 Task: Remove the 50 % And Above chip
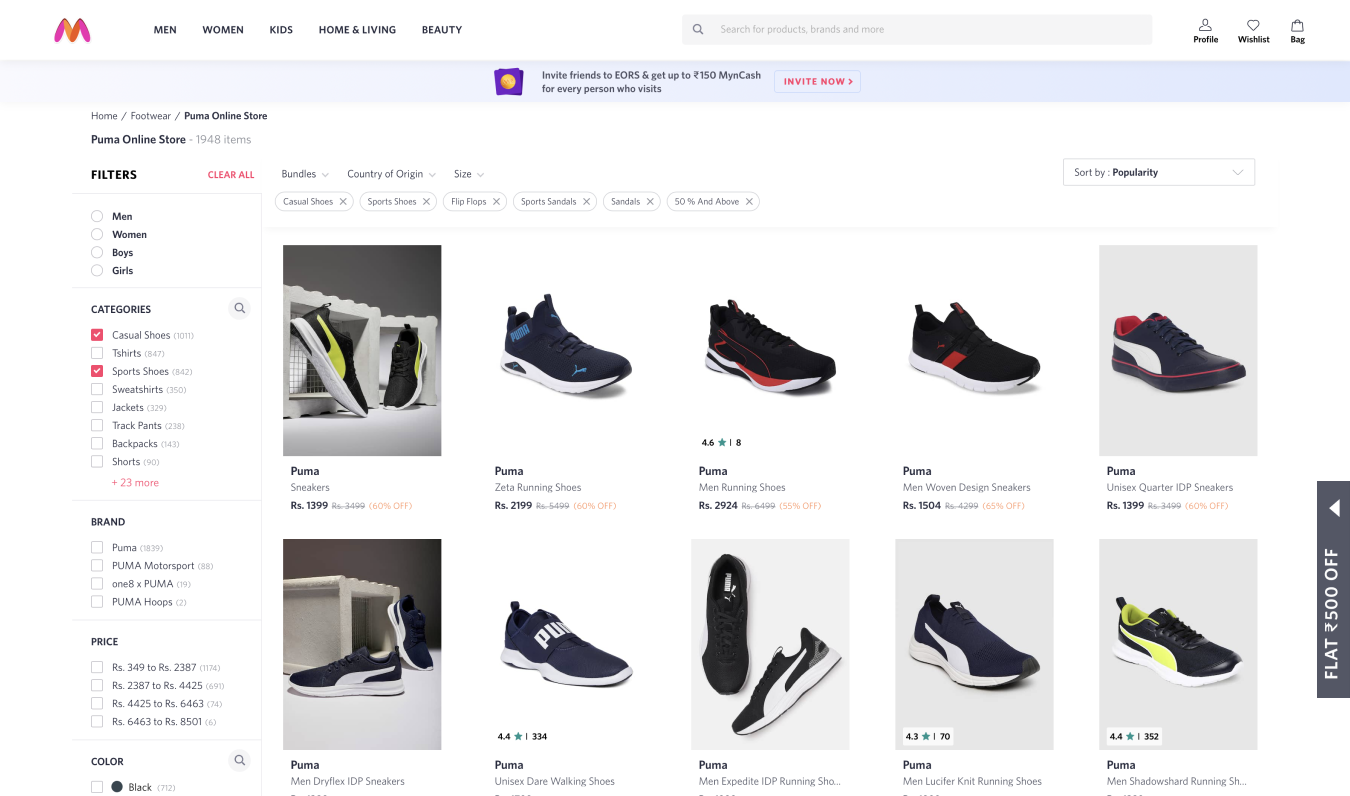point(749,202)
